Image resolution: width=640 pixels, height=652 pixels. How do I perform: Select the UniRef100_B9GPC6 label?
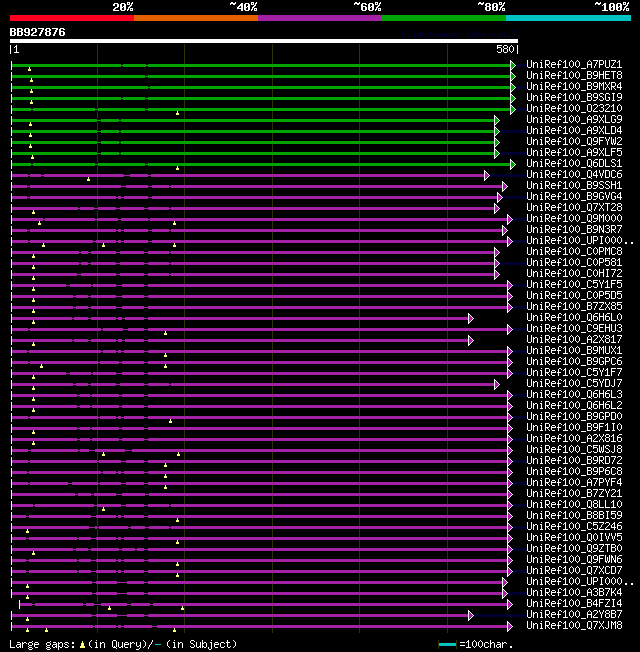tap(574, 361)
